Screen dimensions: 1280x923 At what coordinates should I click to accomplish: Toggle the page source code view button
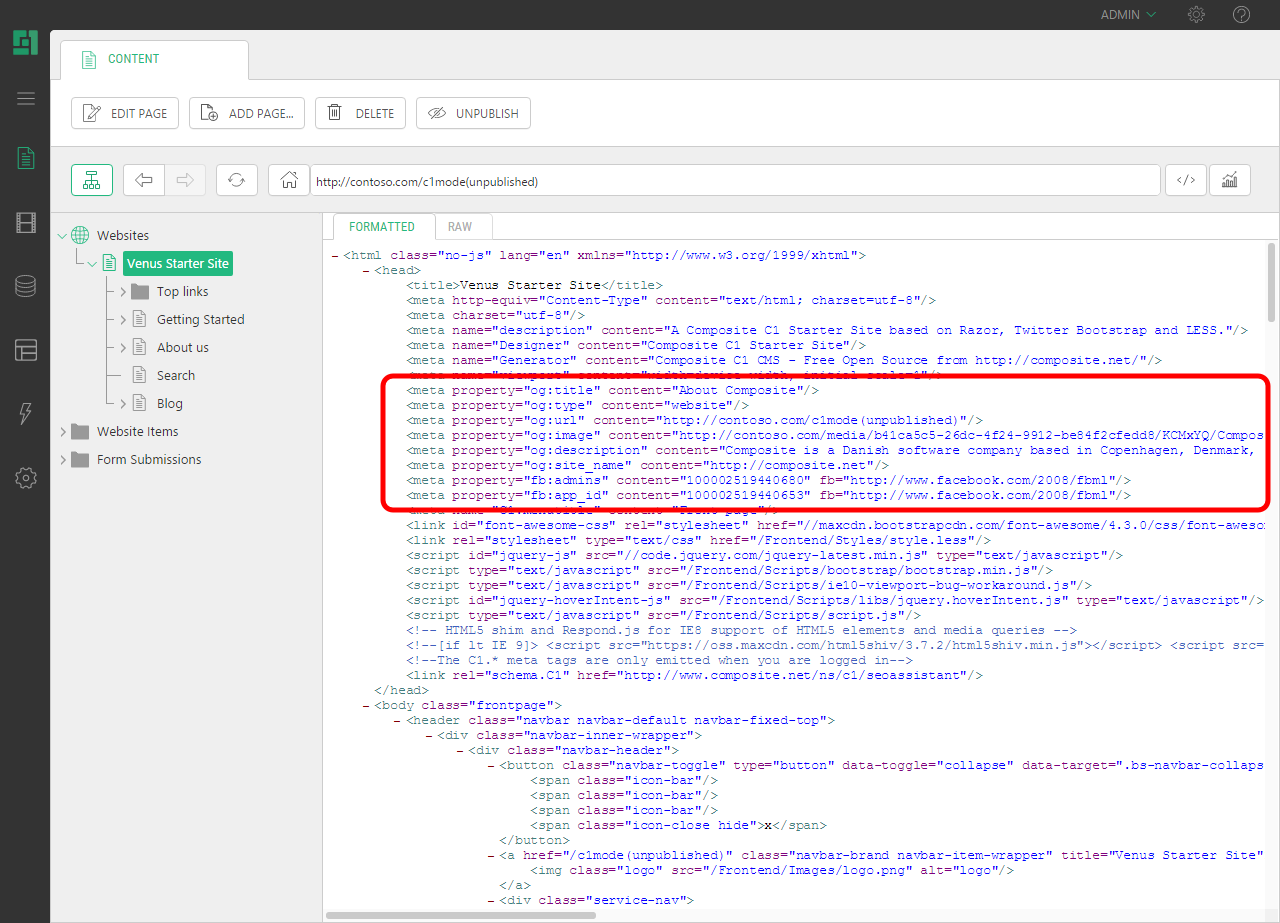click(1185, 180)
